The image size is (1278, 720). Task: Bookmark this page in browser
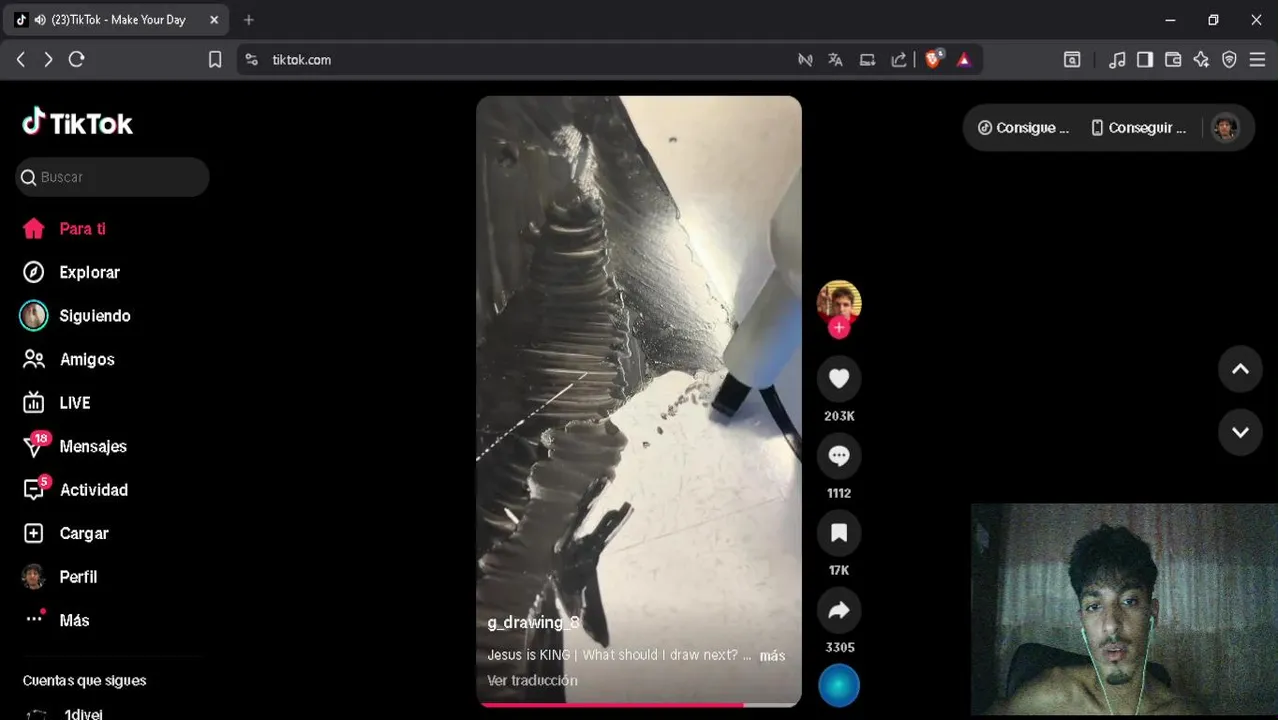(214, 60)
